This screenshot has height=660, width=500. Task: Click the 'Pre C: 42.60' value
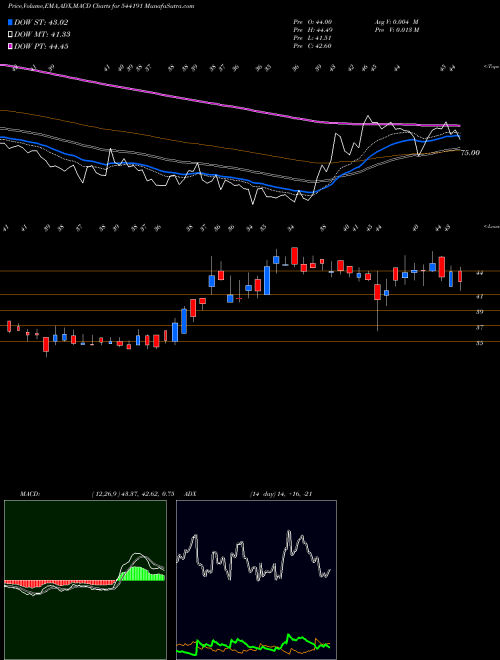[313, 46]
